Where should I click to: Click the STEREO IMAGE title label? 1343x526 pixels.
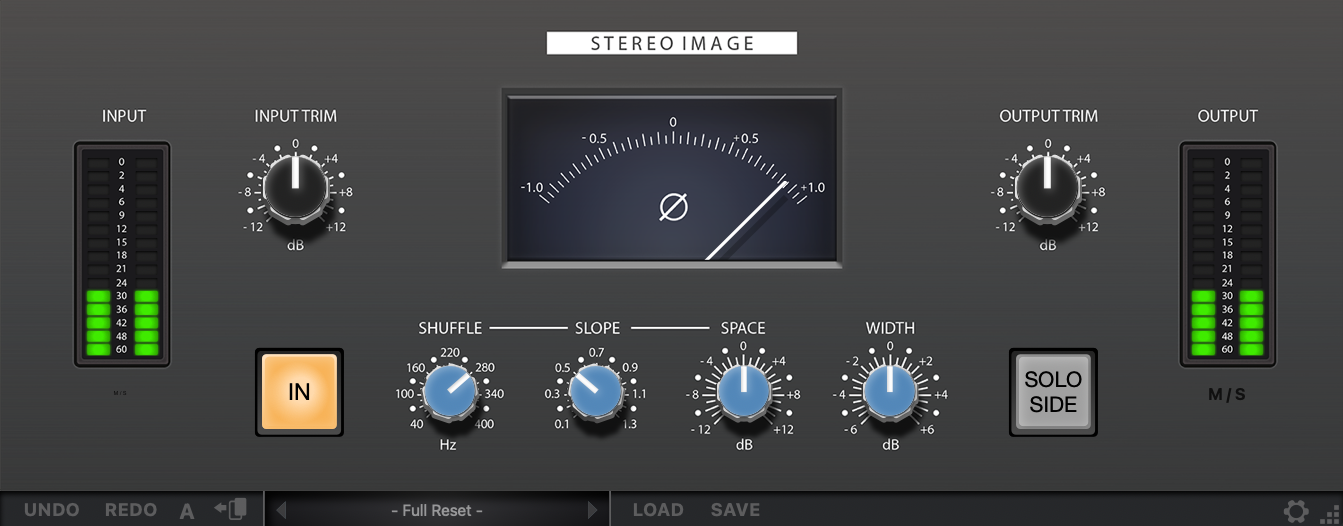click(671, 43)
